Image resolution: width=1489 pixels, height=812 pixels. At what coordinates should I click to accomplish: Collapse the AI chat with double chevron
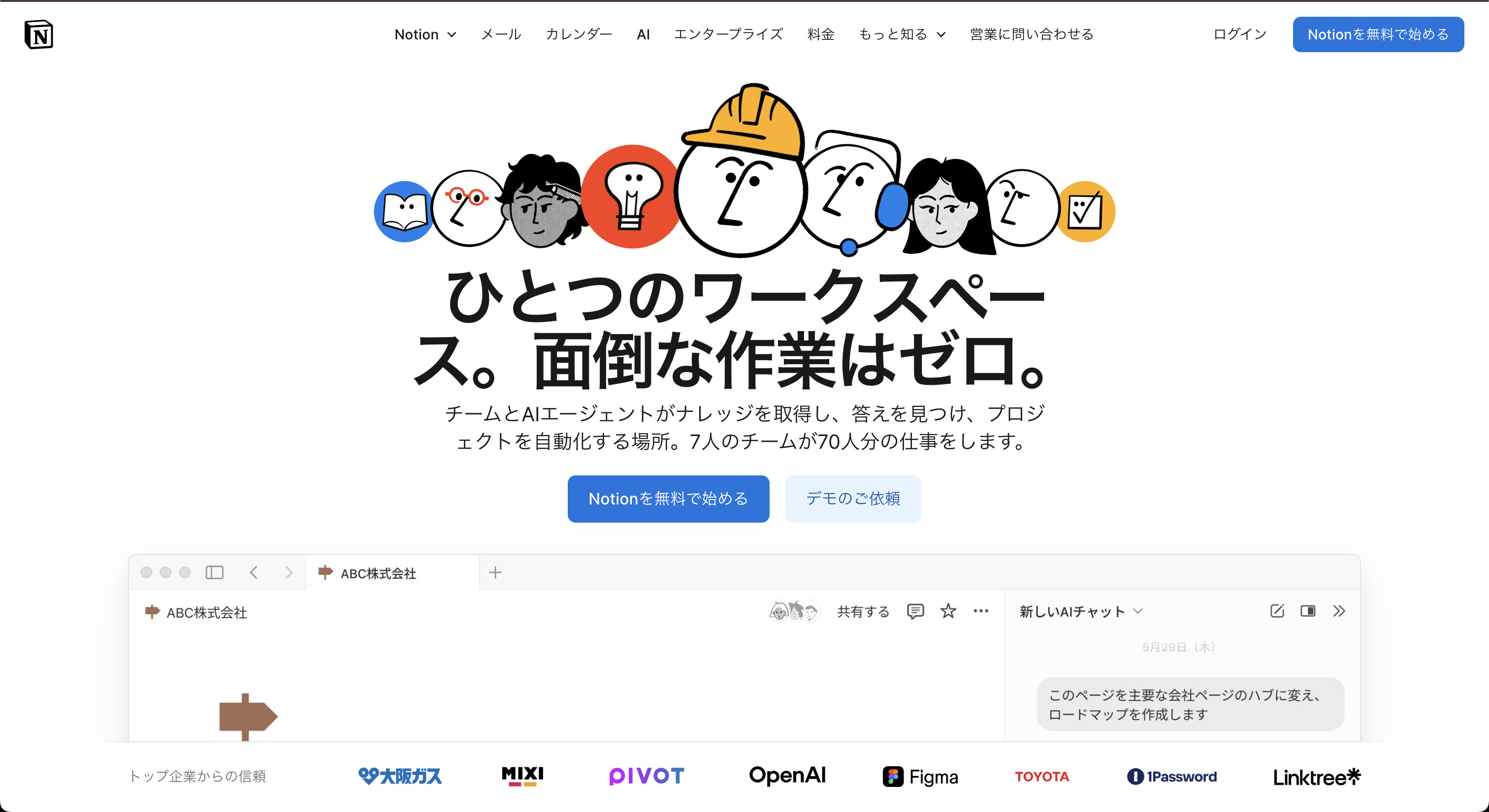(1339, 611)
